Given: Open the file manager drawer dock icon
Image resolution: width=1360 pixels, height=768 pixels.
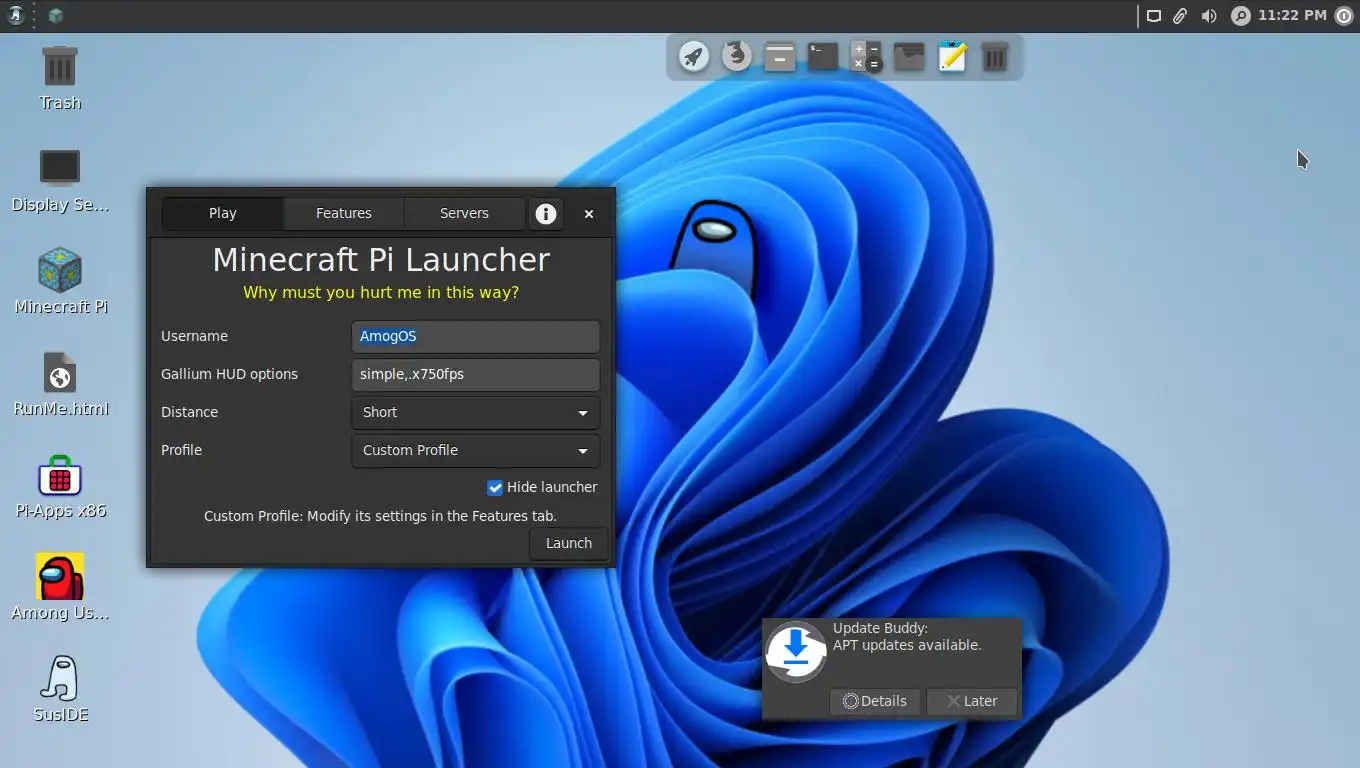Looking at the screenshot, I should [x=780, y=56].
